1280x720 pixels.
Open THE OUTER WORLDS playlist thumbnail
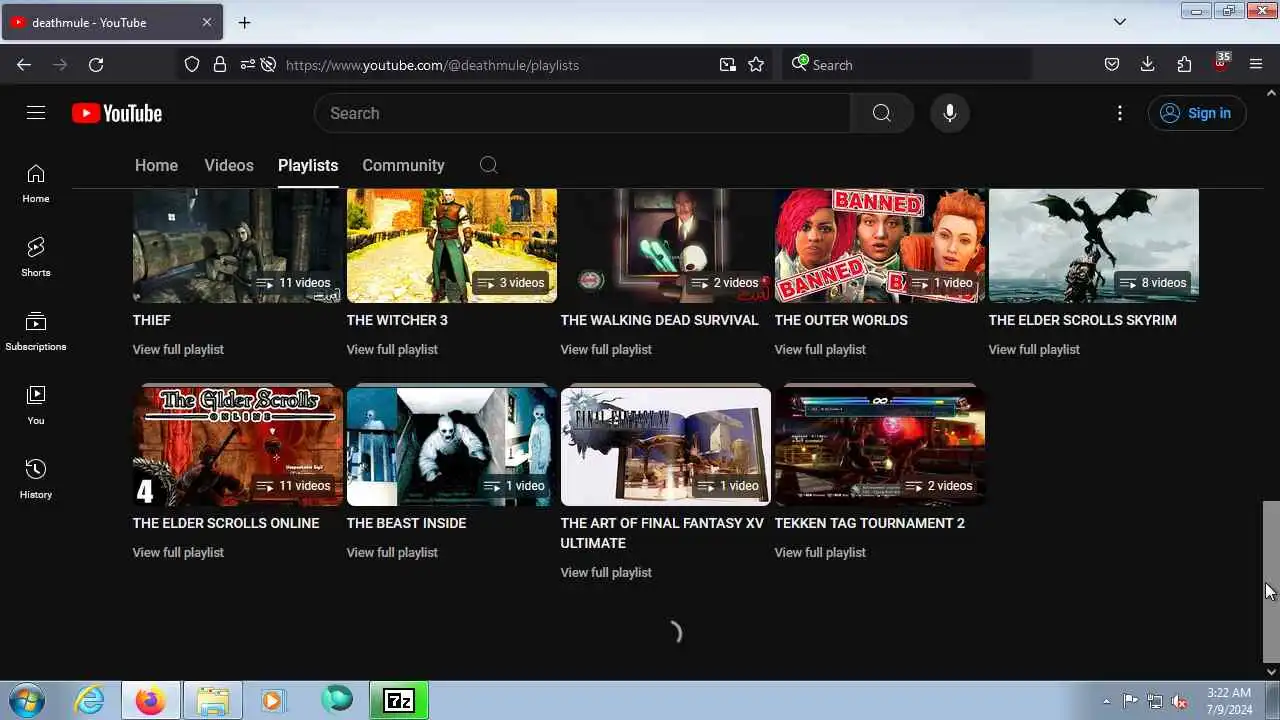click(880, 245)
